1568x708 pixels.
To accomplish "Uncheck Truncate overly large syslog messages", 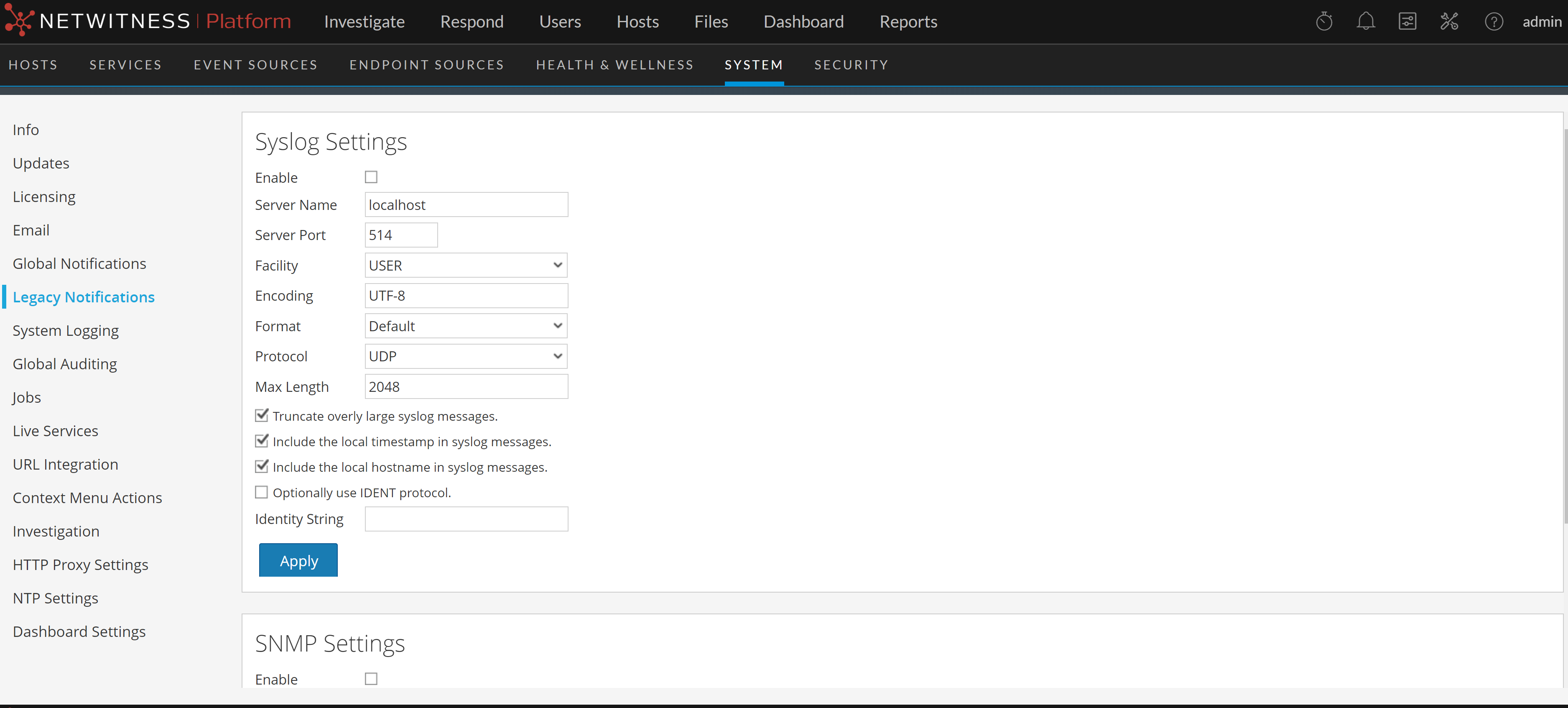I will coord(262,416).
